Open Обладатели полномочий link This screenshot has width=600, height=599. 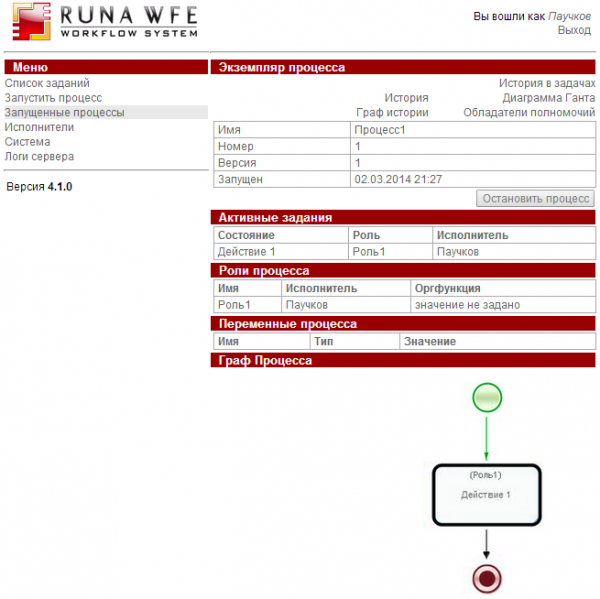529,113
